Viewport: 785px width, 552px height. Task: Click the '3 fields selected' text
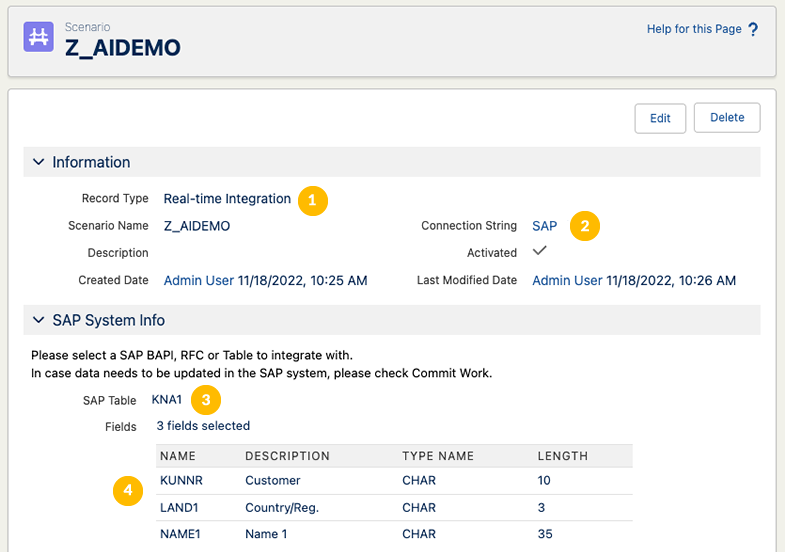203,426
